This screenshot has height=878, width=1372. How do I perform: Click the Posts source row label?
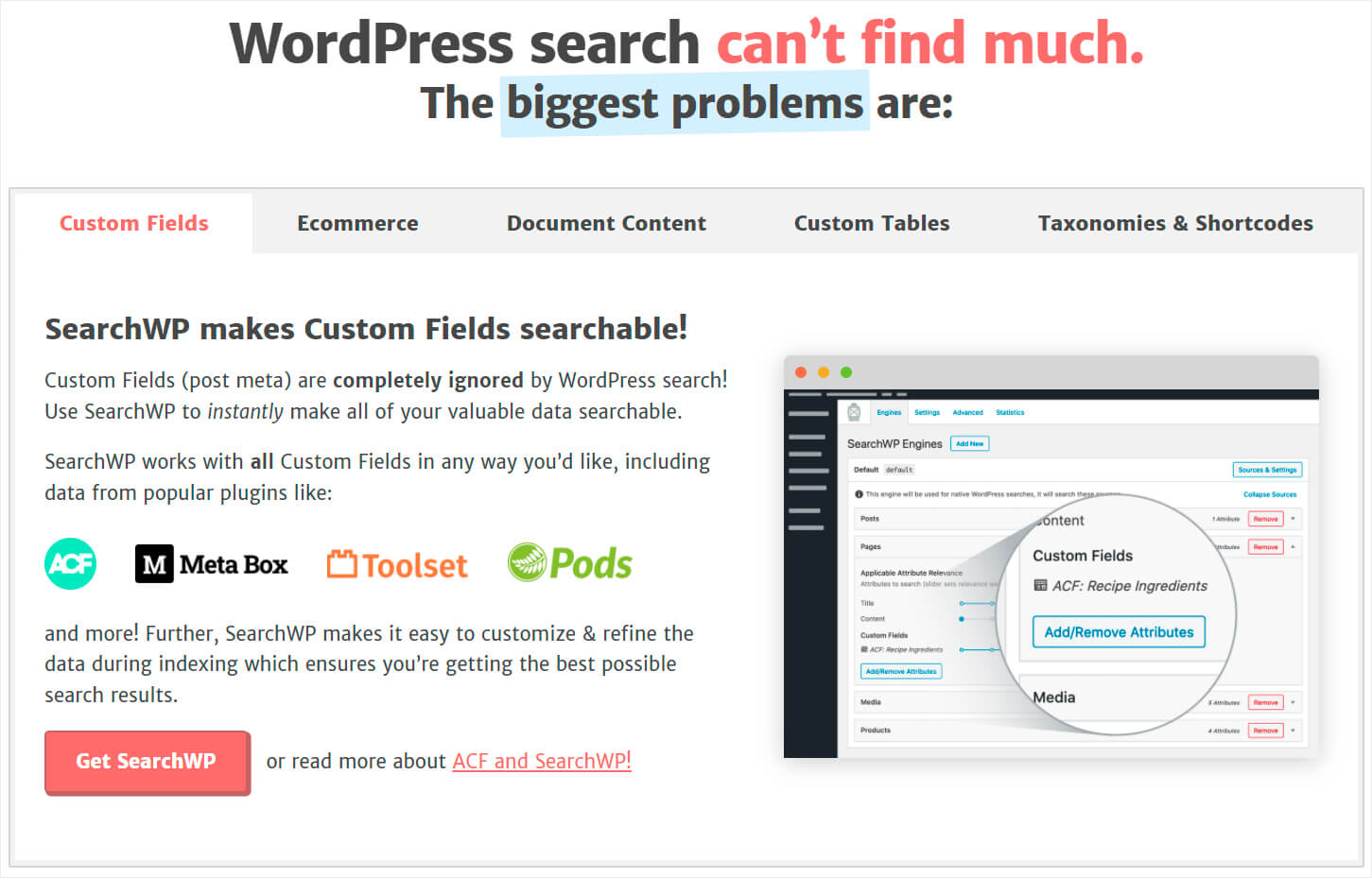coord(870,519)
